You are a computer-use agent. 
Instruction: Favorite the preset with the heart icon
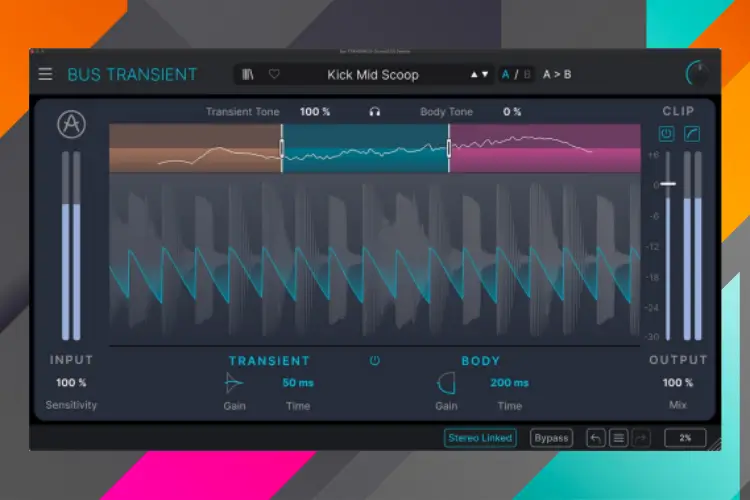coord(274,74)
